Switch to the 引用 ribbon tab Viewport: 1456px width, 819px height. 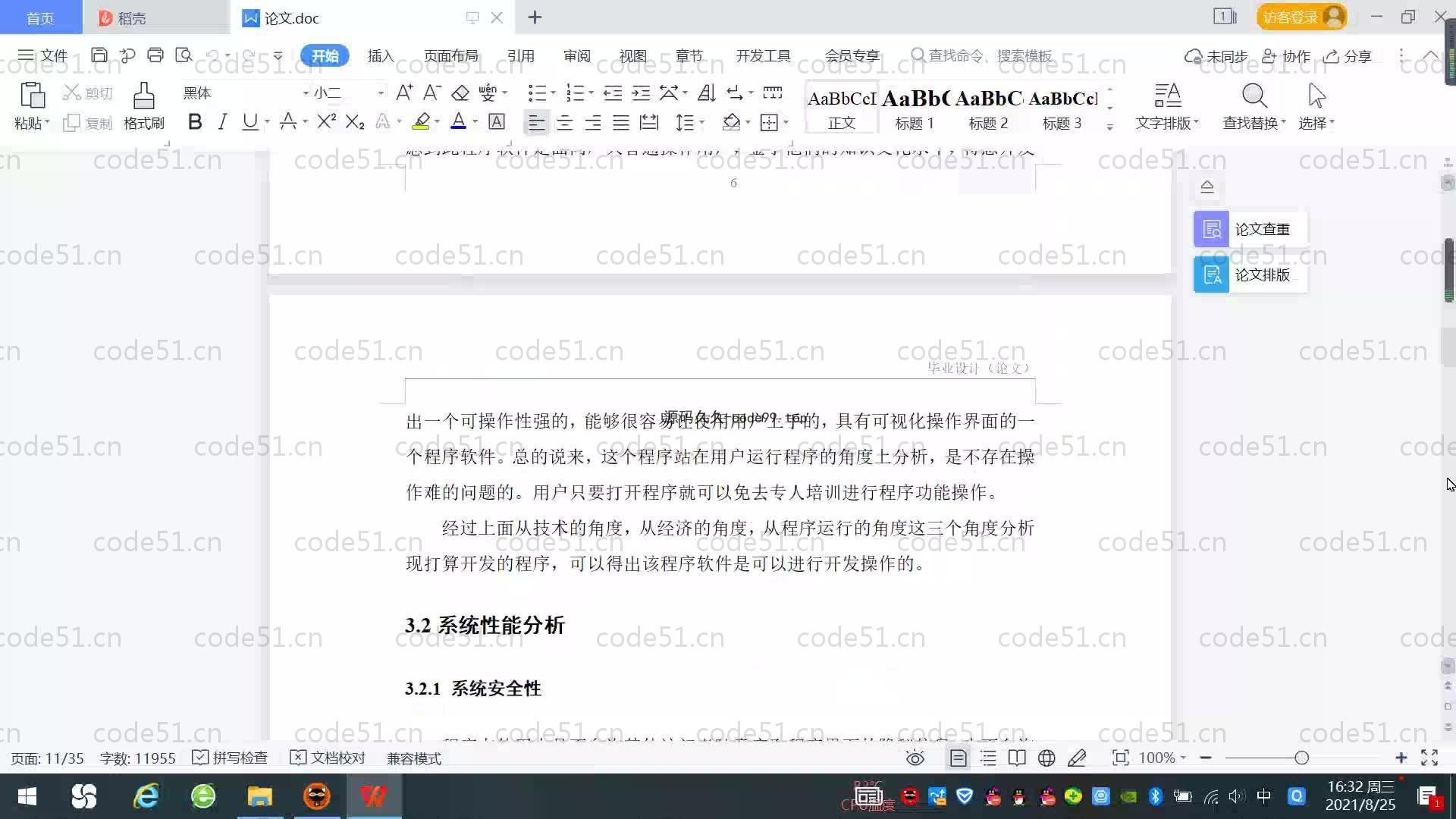(x=521, y=55)
